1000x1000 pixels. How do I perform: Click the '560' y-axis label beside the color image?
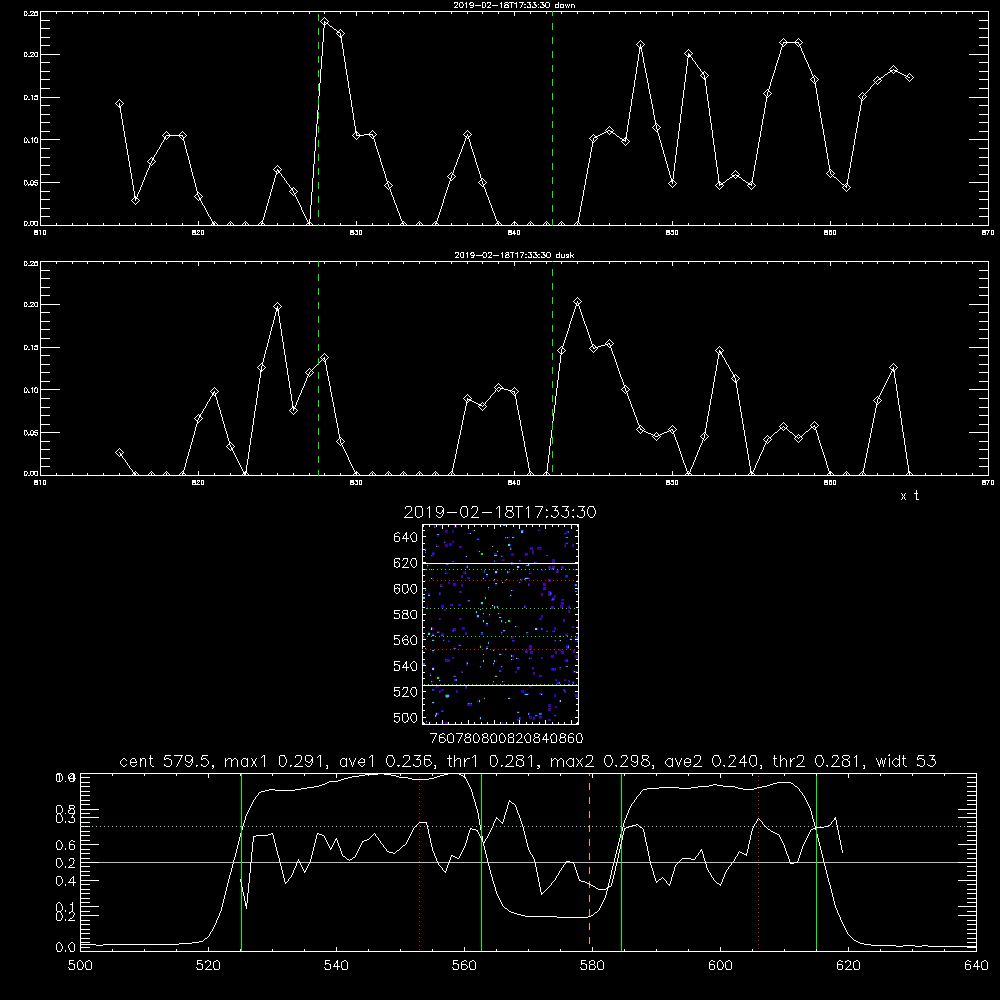pos(406,640)
